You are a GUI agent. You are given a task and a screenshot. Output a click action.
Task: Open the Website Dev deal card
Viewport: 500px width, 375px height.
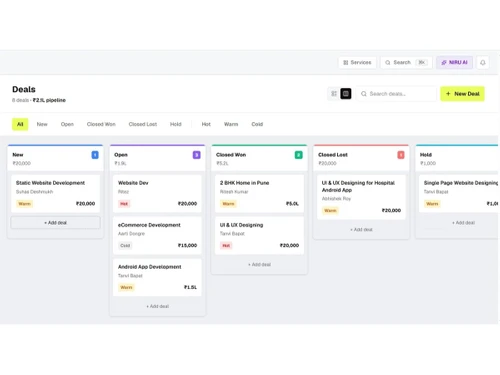(x=157, y=194)
